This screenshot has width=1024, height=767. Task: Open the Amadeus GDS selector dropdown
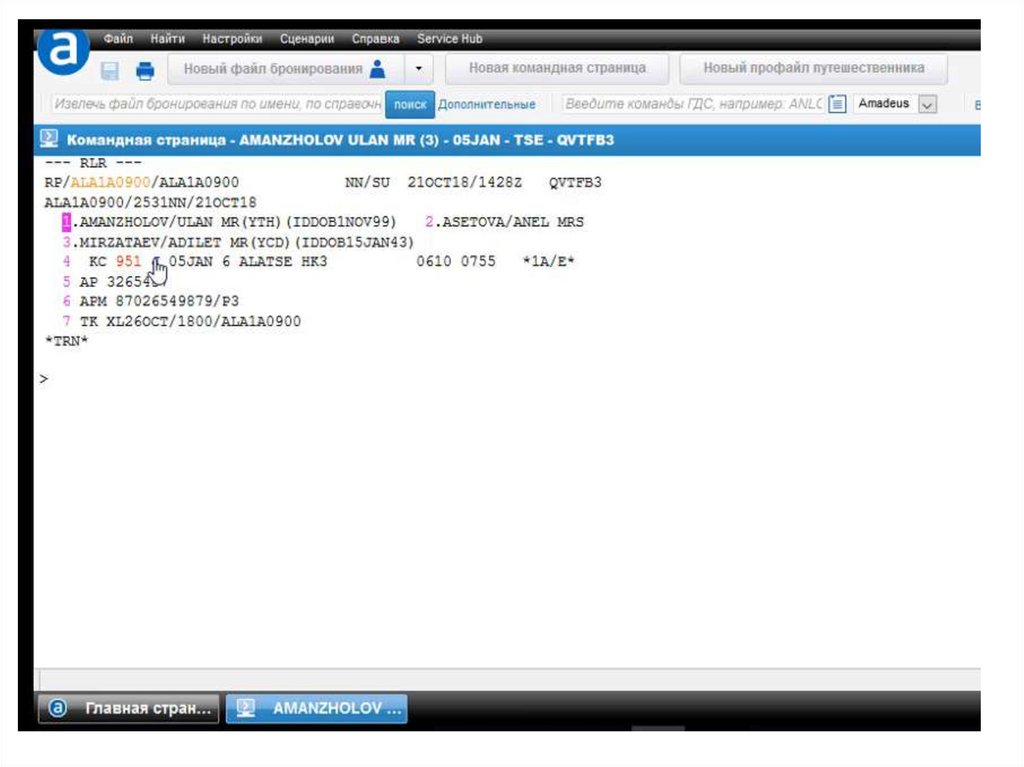click(x=927, y=104)
